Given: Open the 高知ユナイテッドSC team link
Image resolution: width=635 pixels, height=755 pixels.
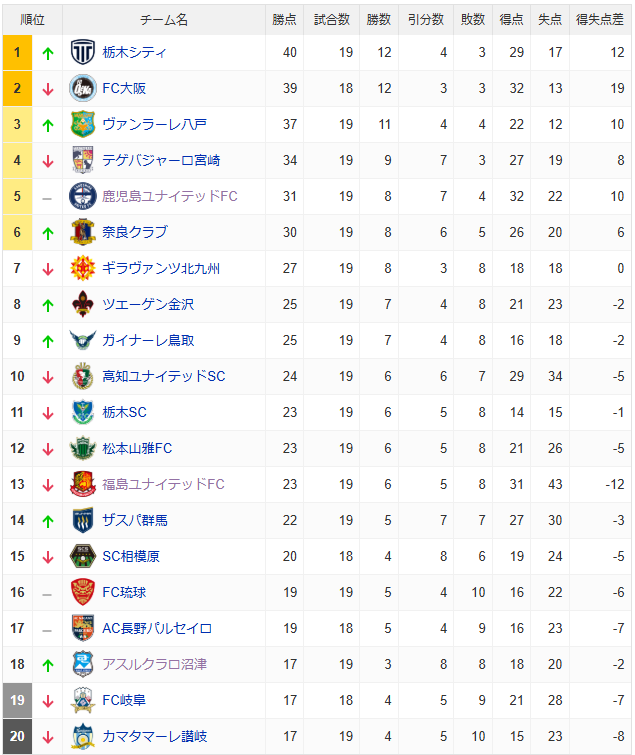Looking at the screenshot, I should 164,377.
